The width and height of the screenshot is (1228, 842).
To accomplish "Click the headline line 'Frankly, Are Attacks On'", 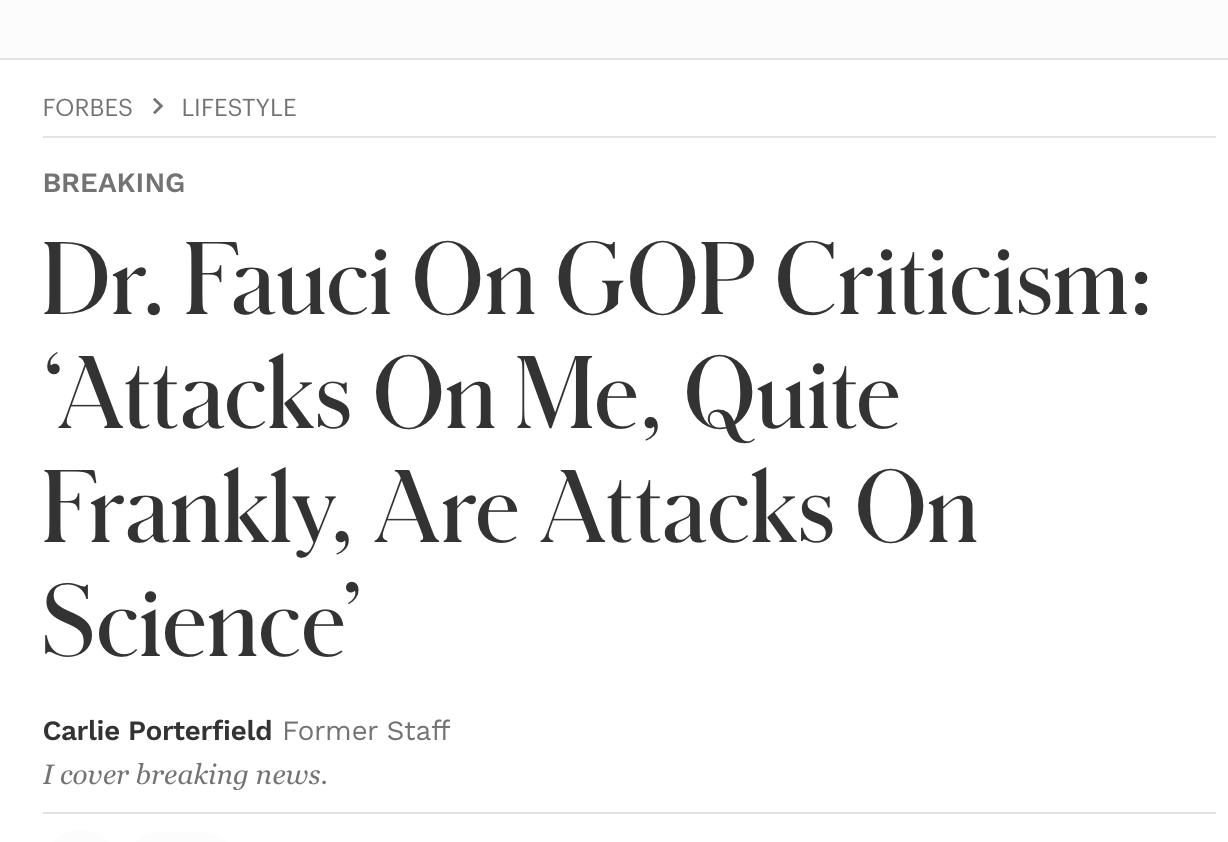I will point(510,510).
